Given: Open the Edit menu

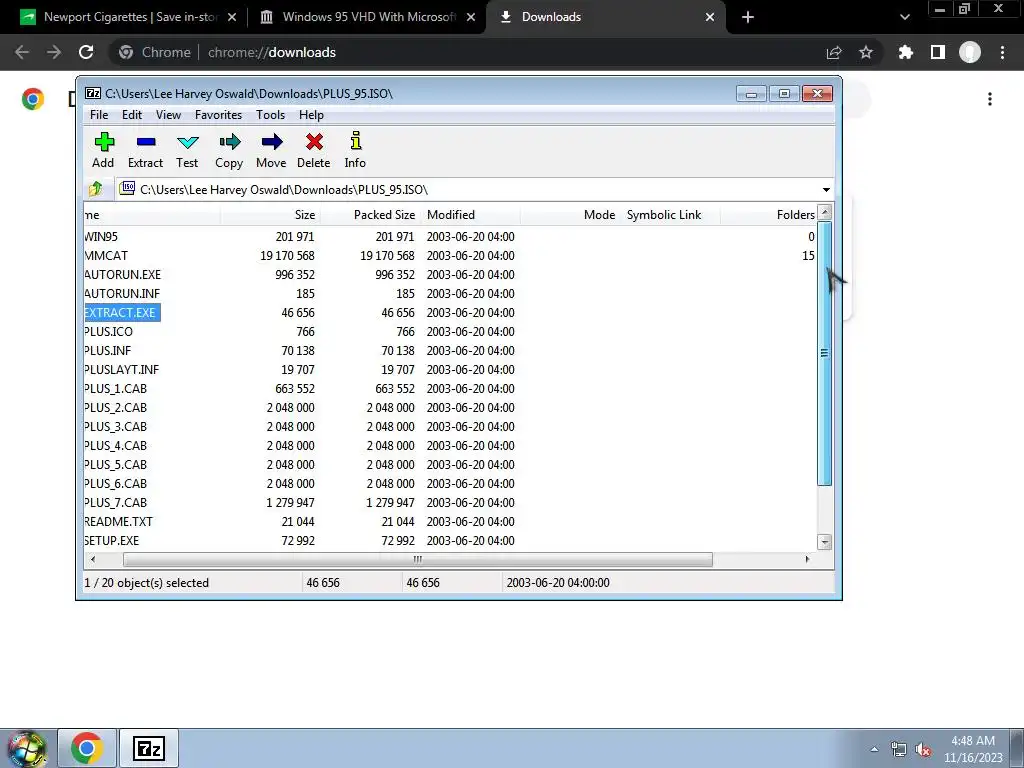Looking at the screenshot, I should (x=132, y=115).
